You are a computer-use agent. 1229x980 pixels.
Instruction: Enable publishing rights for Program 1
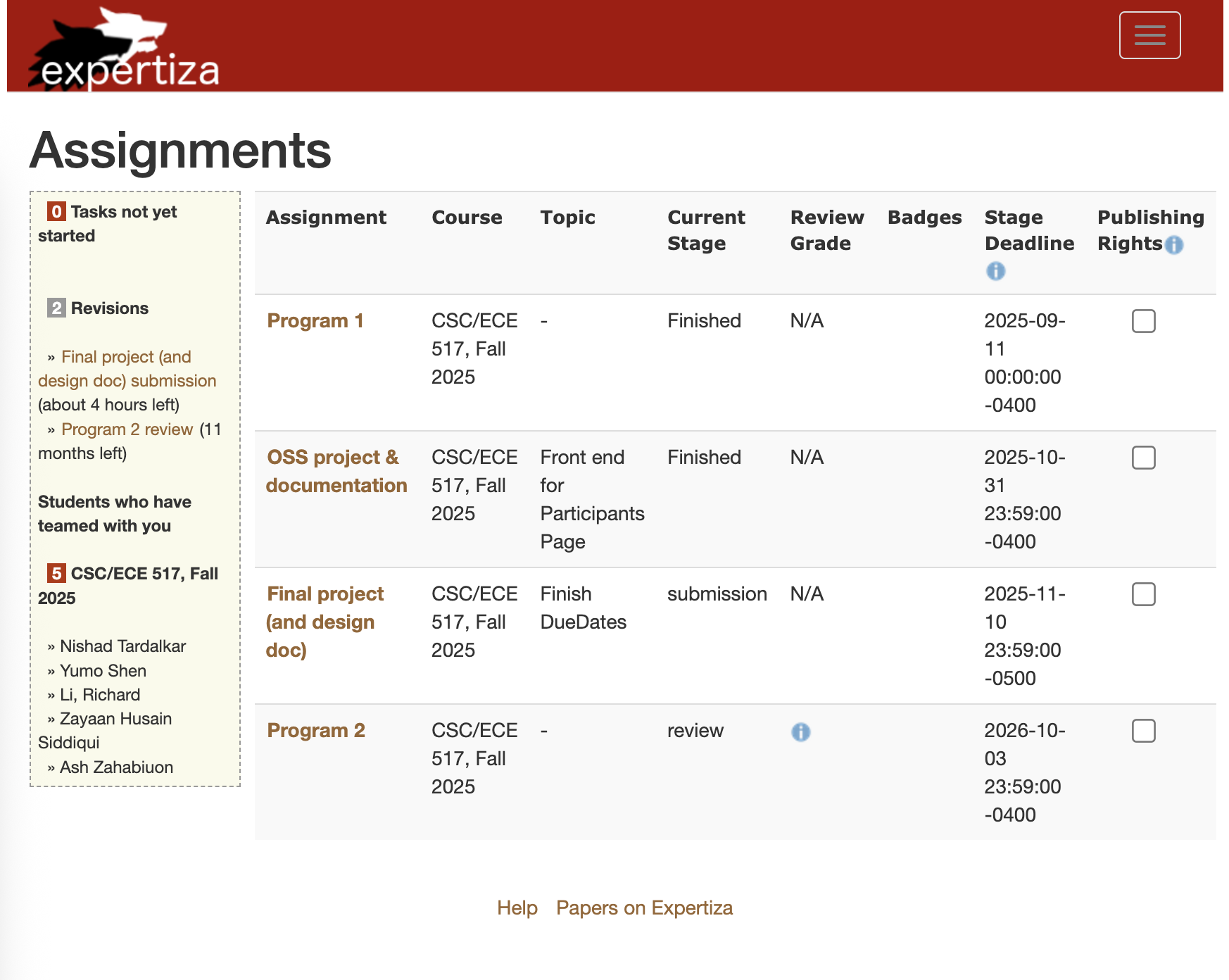point(1143,321)
